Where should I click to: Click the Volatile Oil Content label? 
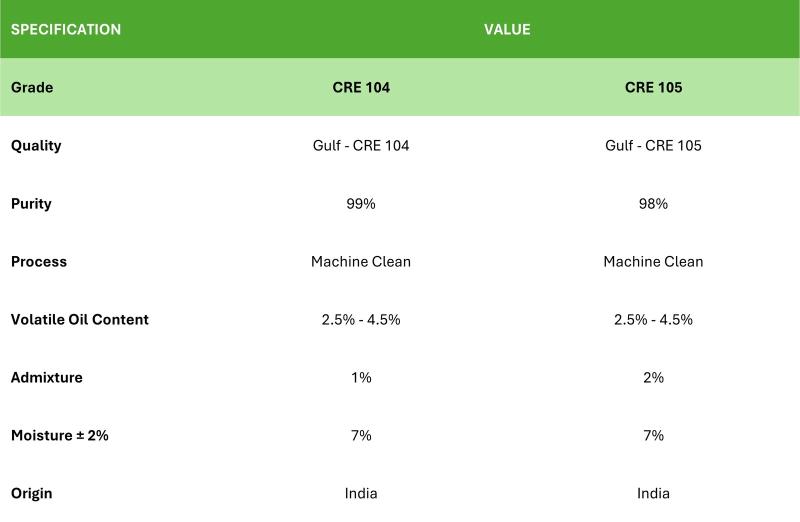(80, 319)
